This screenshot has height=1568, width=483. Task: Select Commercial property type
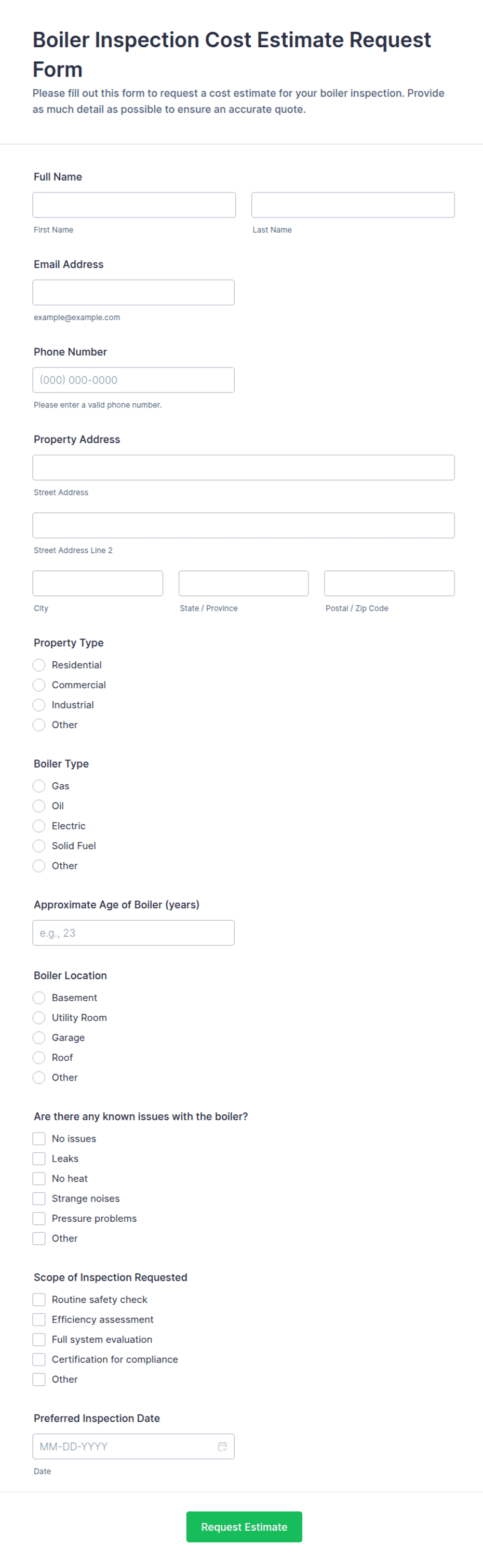point(39,685)
